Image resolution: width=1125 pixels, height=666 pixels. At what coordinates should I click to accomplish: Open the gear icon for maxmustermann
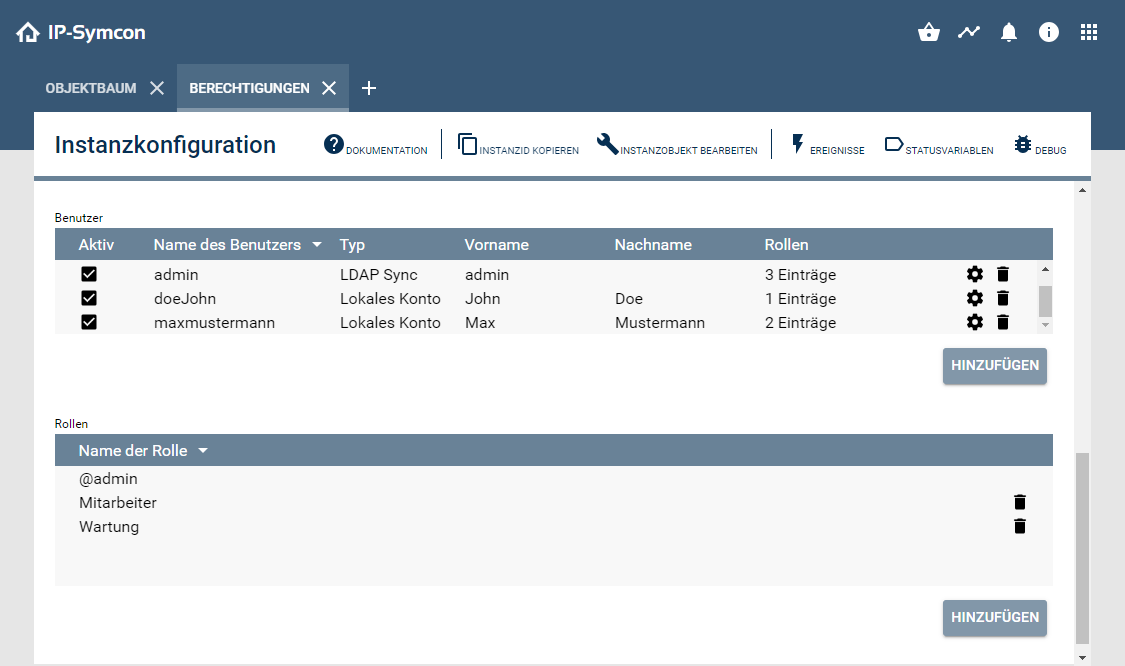[x=975, y=322]
